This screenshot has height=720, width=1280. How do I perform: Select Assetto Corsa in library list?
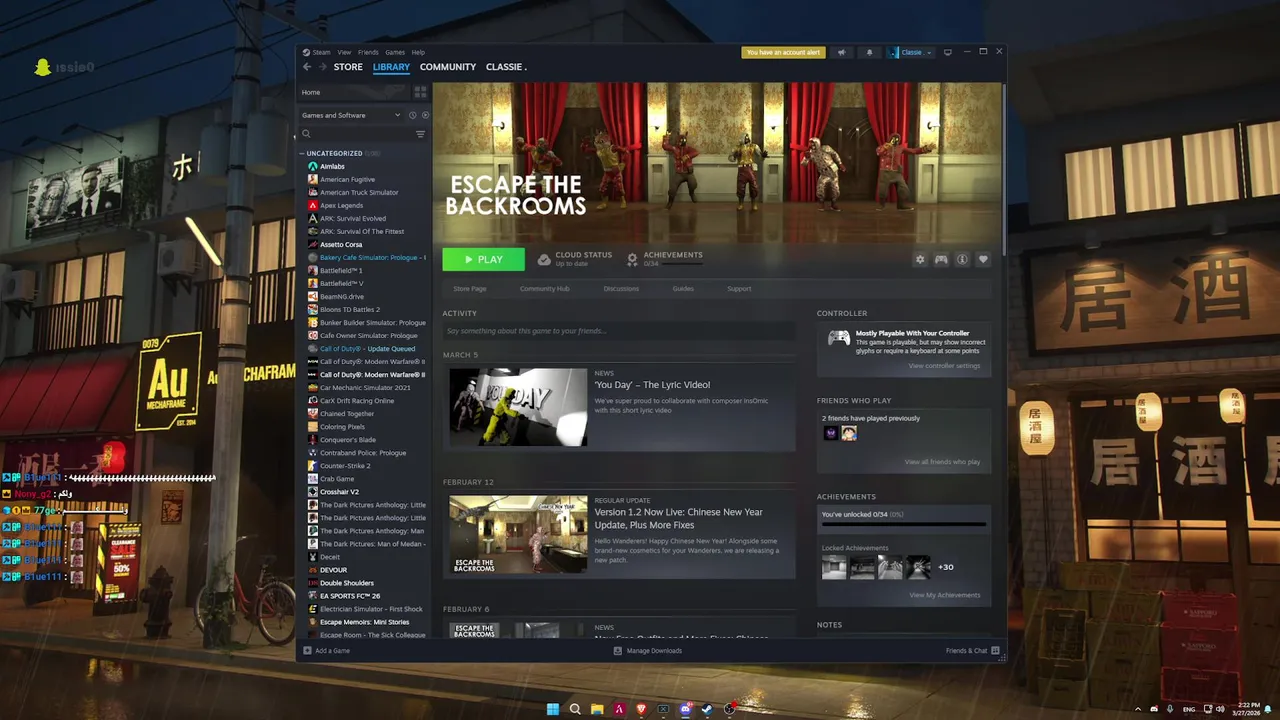coord(341,244)
